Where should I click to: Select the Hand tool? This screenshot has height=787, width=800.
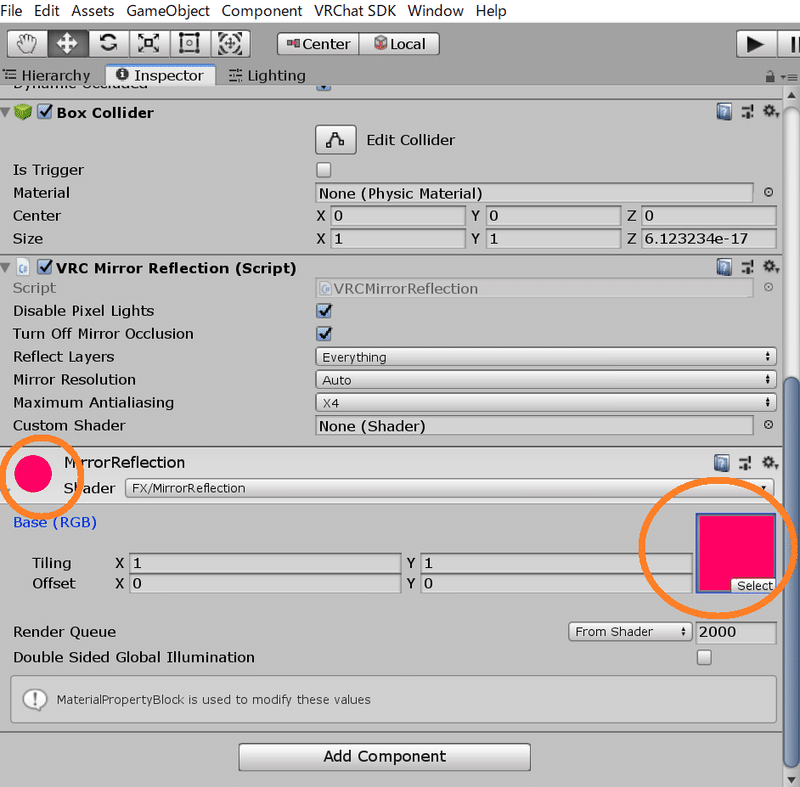(27, 44)
